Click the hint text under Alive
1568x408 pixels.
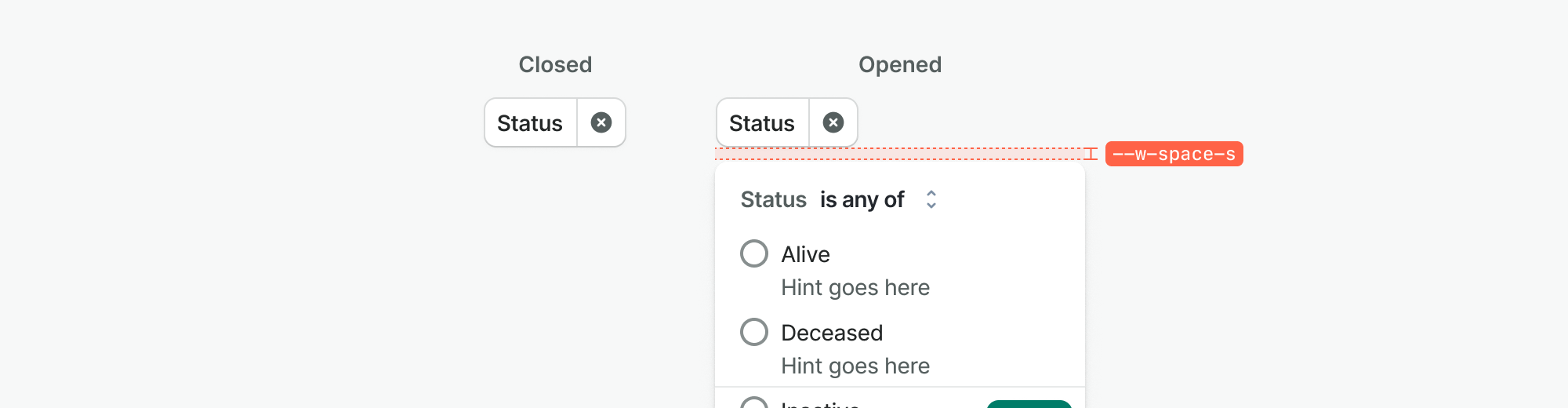click(855, 287)
